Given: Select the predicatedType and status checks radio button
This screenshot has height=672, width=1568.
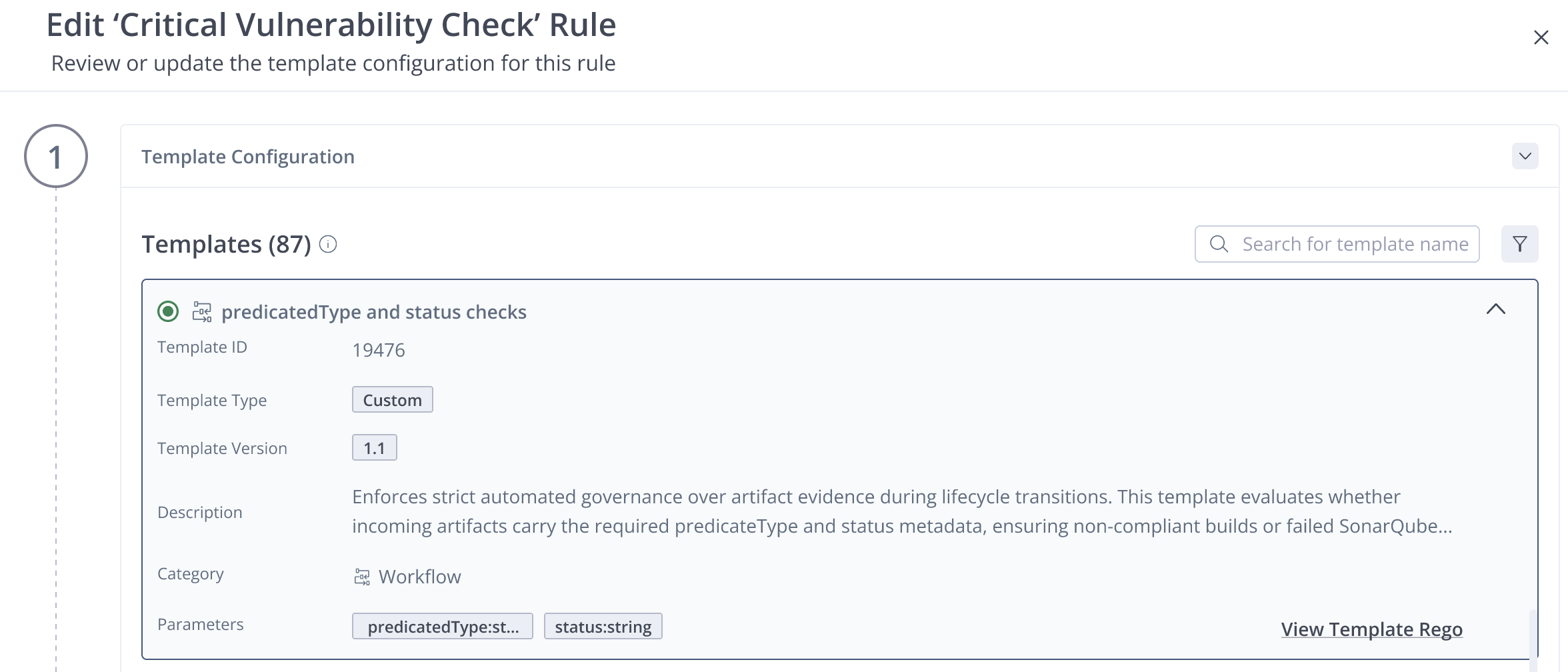Looking at the screenshot, I should click(168, 311).
